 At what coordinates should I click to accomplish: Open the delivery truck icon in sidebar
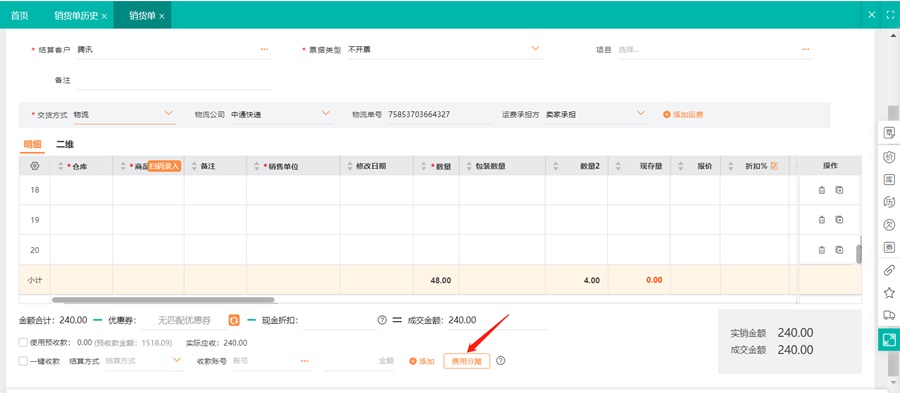tap(889, 315)
